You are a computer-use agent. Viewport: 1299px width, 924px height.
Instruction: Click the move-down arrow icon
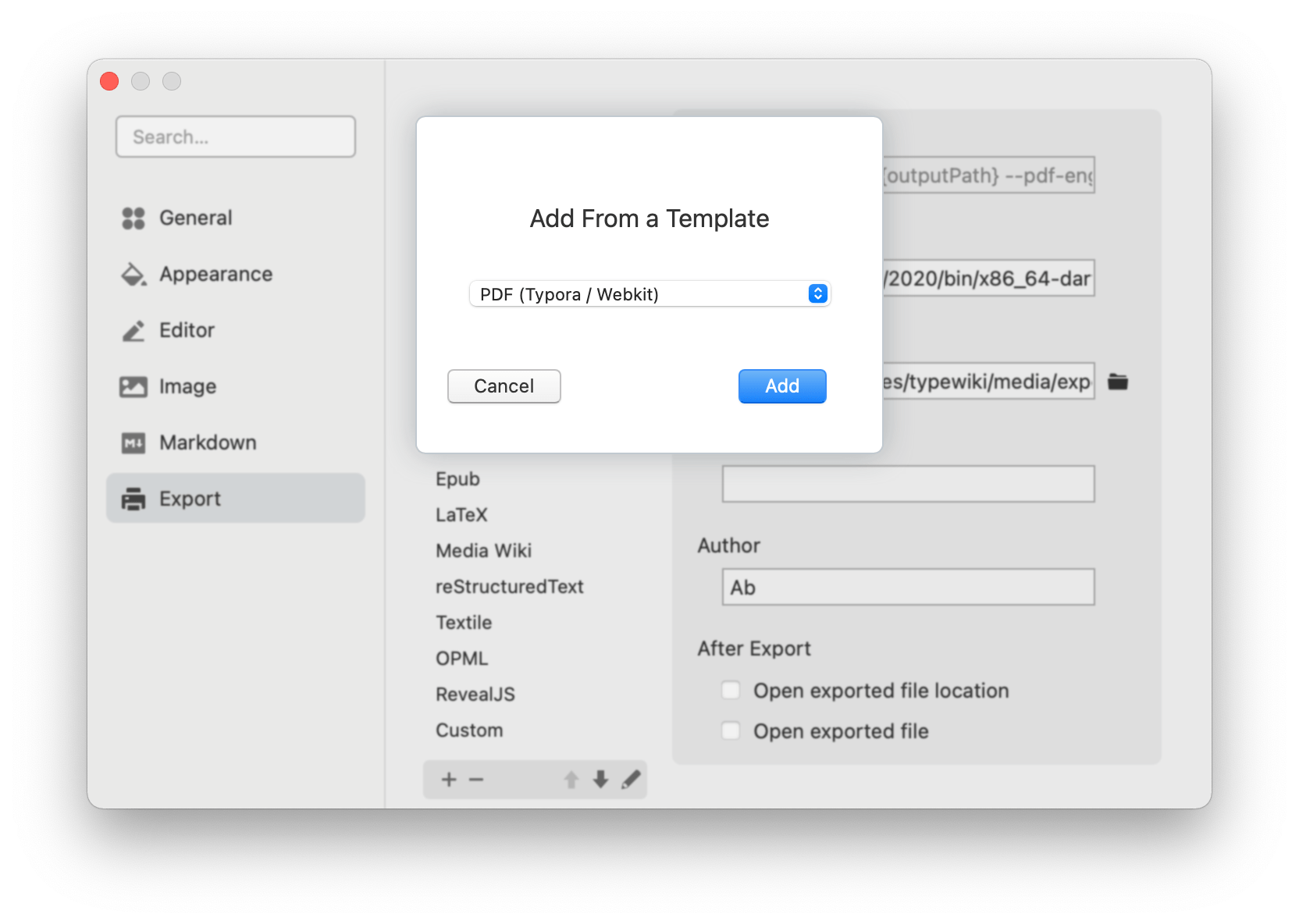click(x=600, y=780)
